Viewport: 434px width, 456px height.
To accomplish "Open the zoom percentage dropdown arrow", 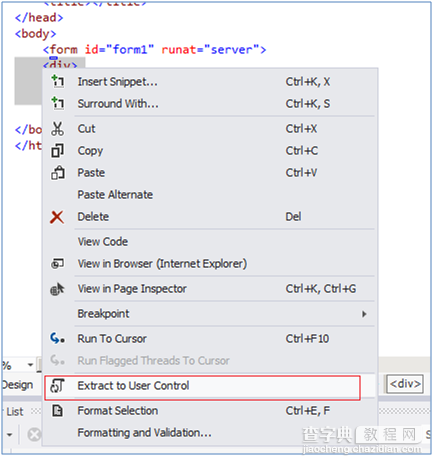I will [x=30, y=365].
